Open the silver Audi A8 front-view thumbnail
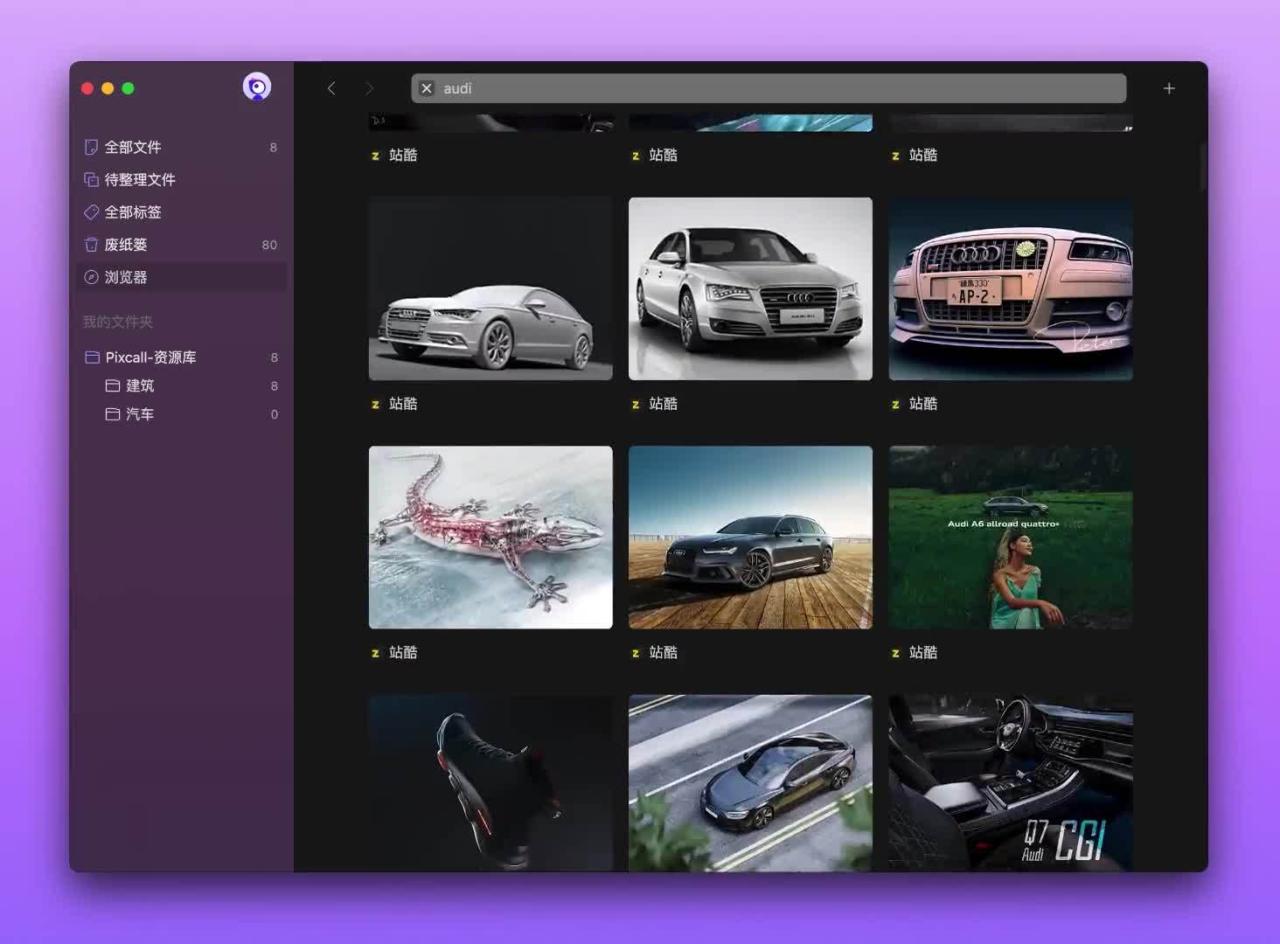1280x944 pixels. click(x=750, y=288)
